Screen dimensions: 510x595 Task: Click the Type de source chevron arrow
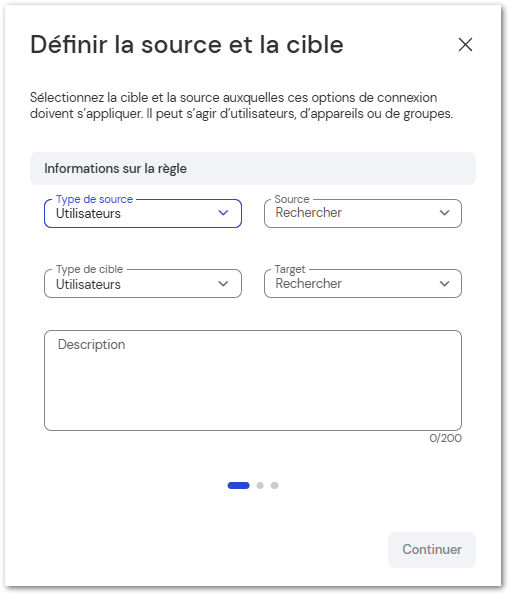pyautogui.click(x=223, y=213)
